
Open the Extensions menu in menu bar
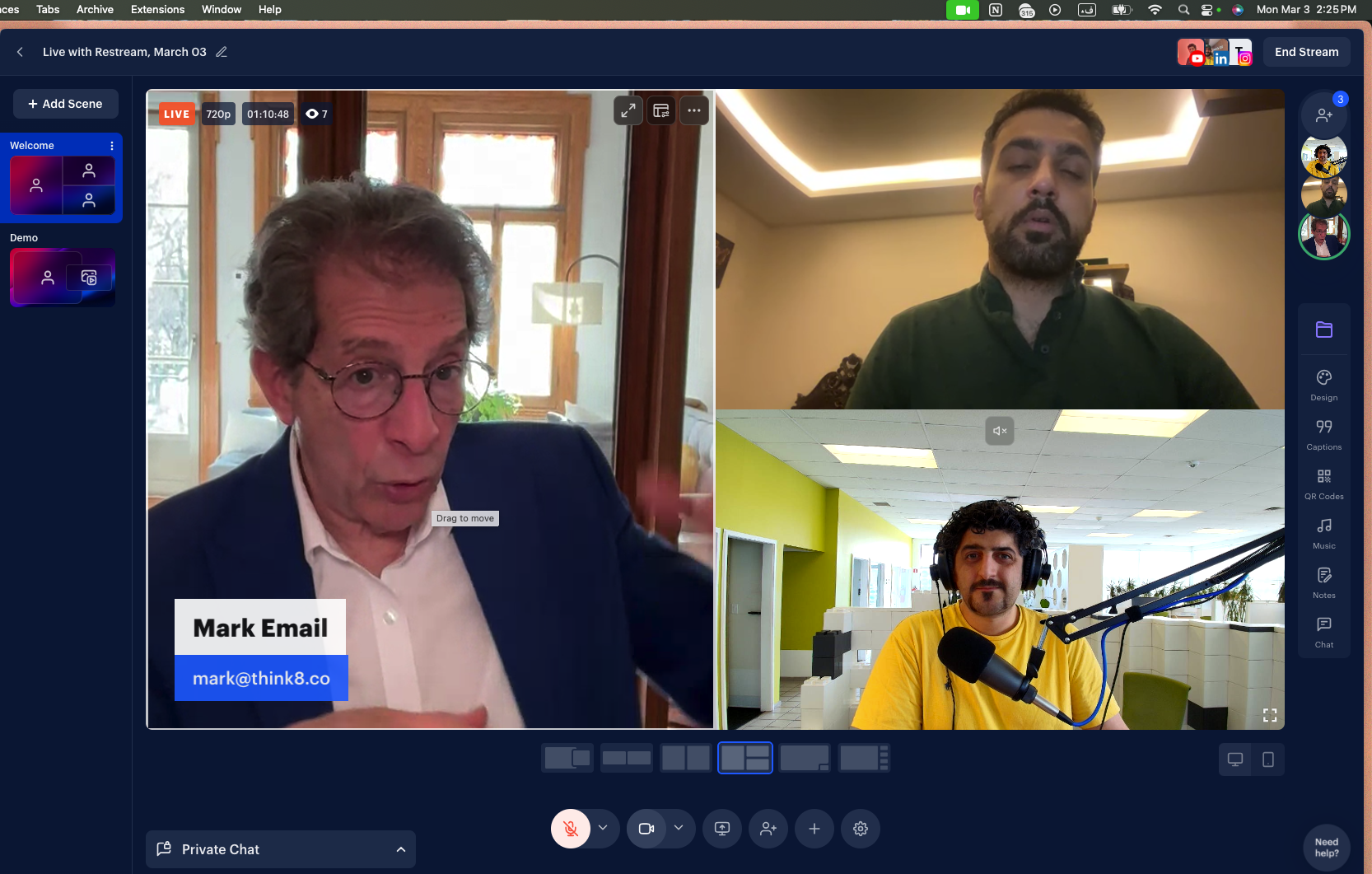[x=157, y=9]
